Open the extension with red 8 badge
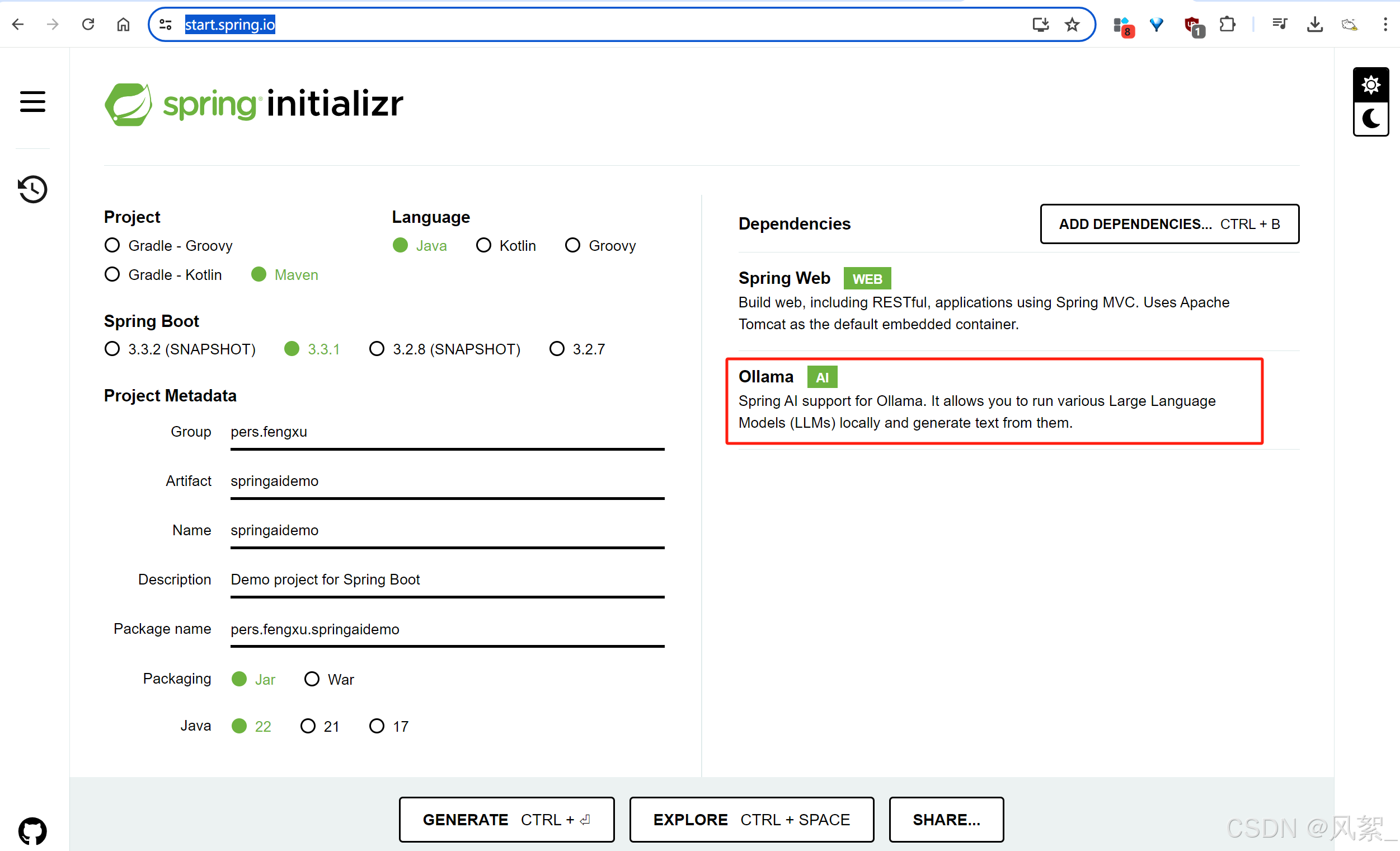Image resolution: width=1400 pixels, height=851 pixels. click(x=1123, y=26)
